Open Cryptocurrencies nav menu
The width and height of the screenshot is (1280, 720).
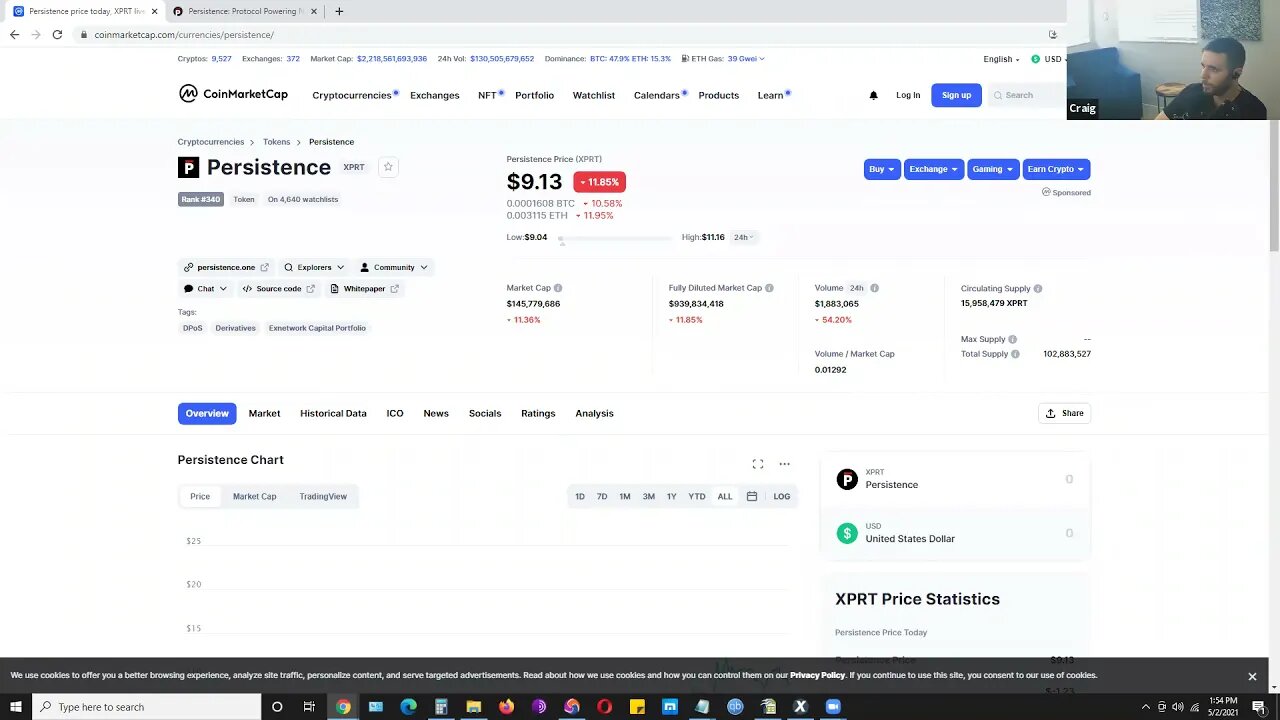pos(352,95)
